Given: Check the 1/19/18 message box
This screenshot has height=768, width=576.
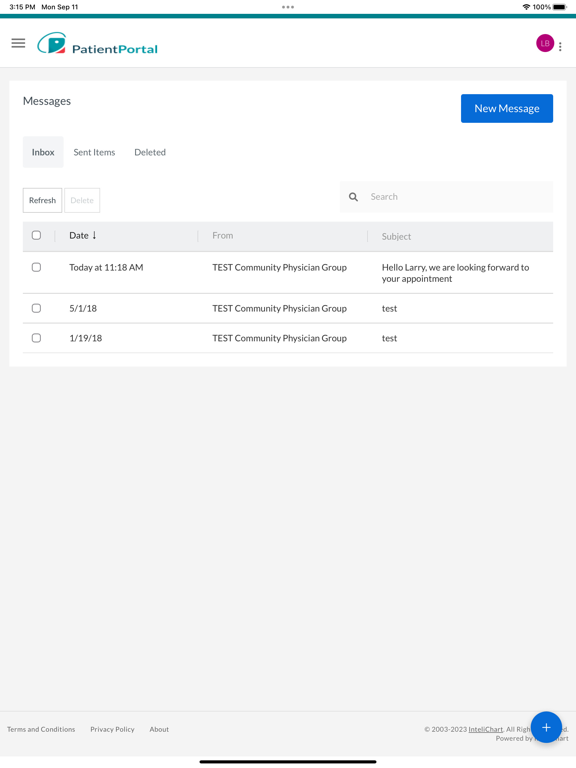Looking at the screenshot, I should (x=36, y=338).
